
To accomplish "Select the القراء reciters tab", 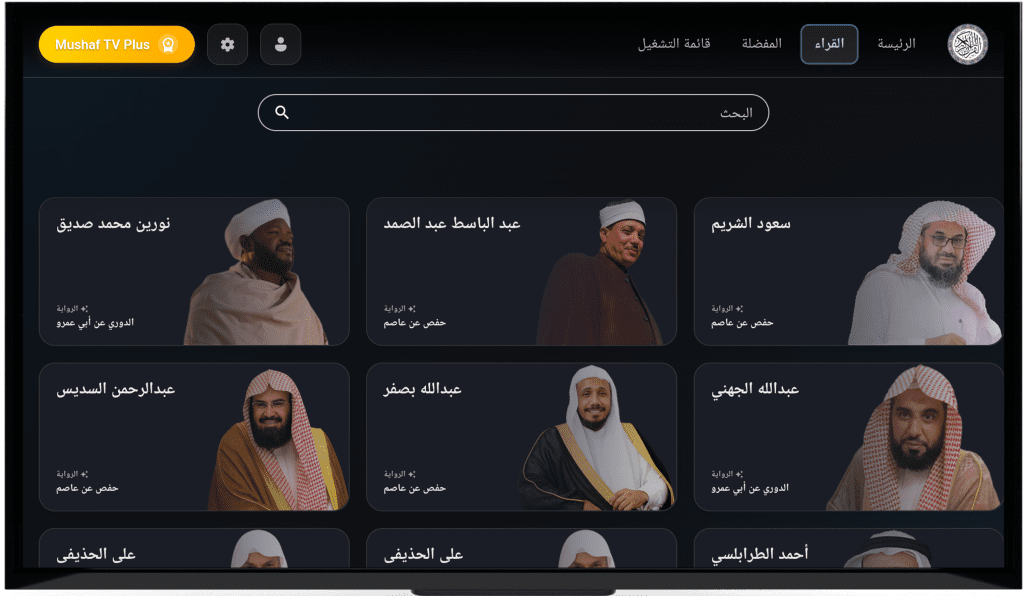I will 829,44.
